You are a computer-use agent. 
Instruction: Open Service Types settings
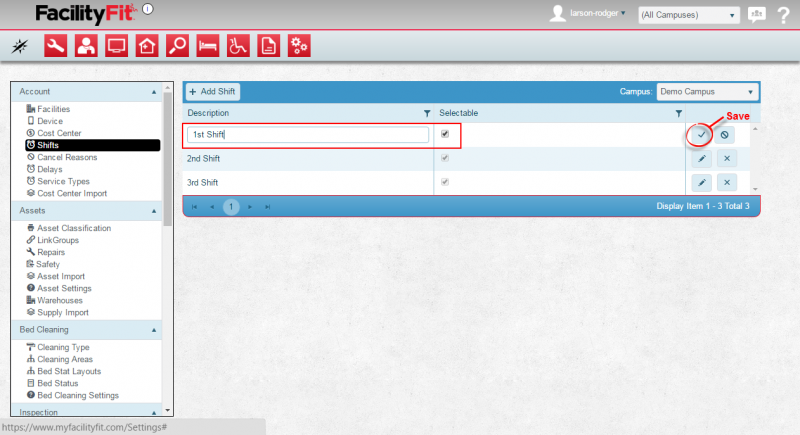58,182
